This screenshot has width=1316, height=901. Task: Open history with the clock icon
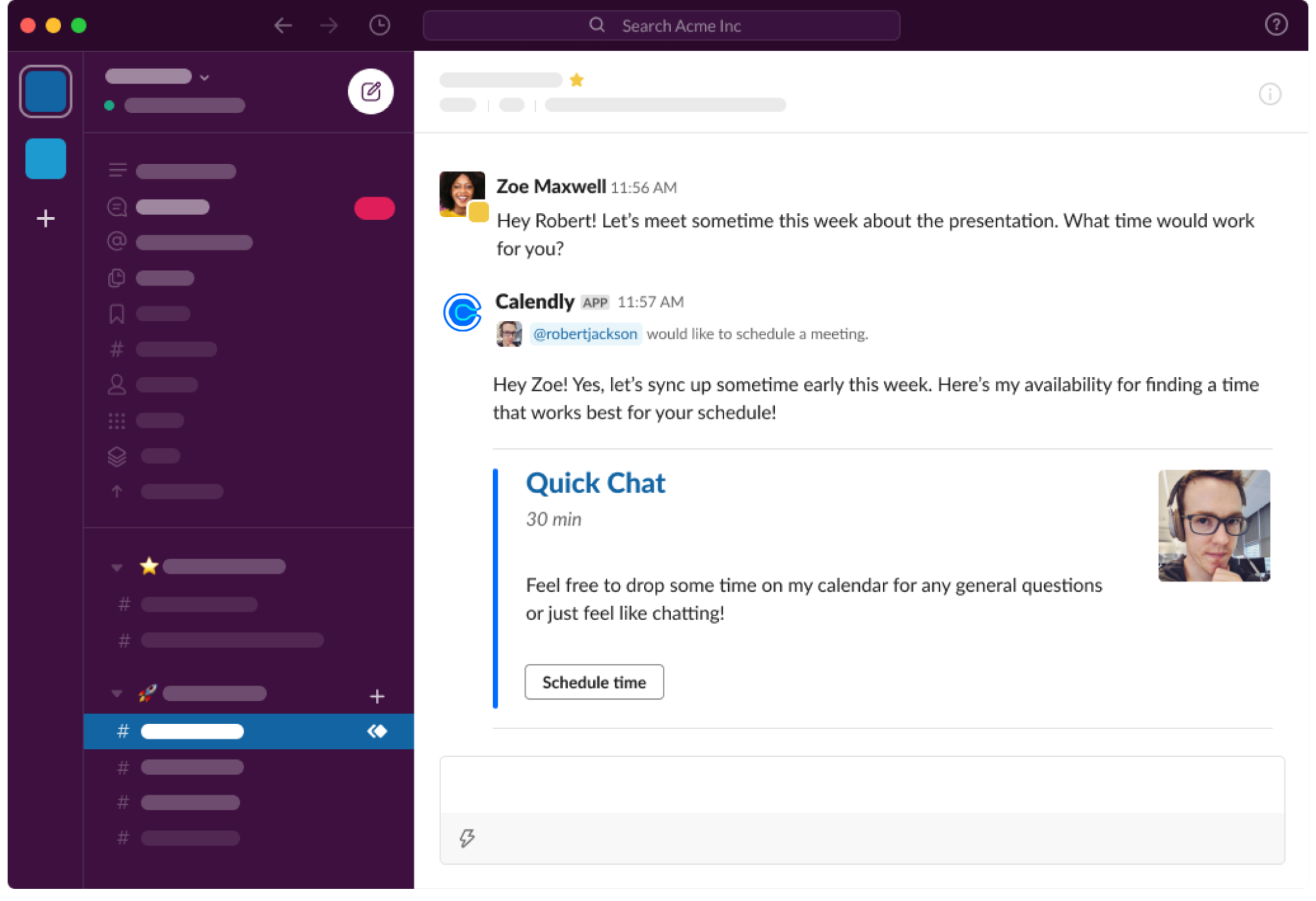point(379,26)
